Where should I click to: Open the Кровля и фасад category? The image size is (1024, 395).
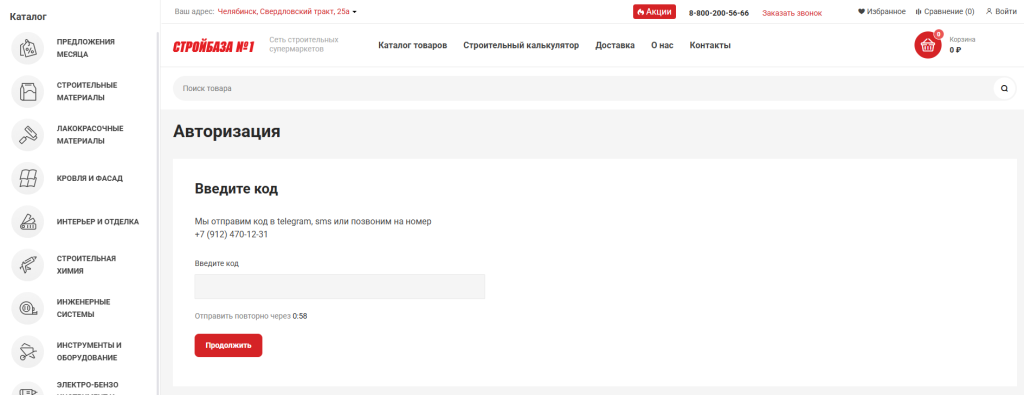pyautogui.click(x=89, y=178)
